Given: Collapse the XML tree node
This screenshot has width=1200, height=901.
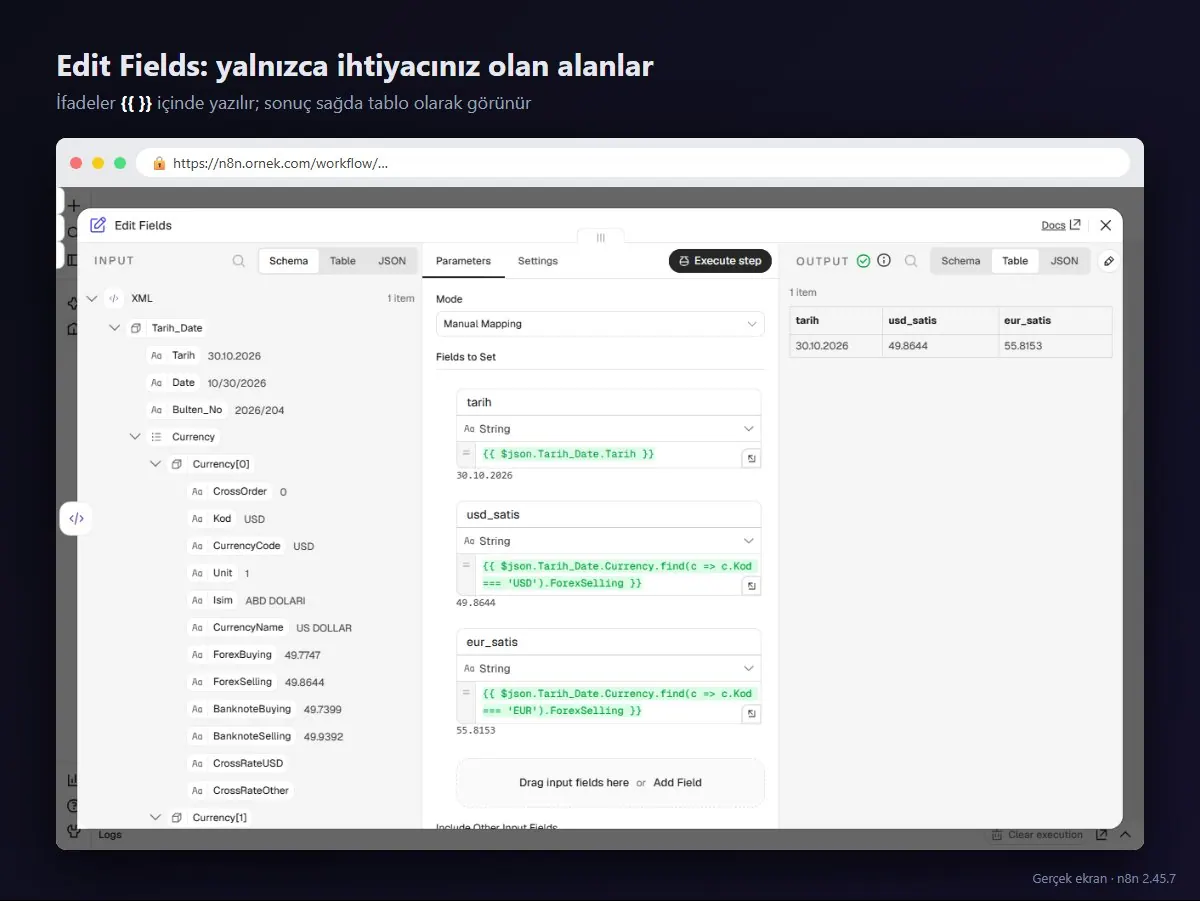Looking at the screenshot, I should pyautogui.click(x=93, y=298).
